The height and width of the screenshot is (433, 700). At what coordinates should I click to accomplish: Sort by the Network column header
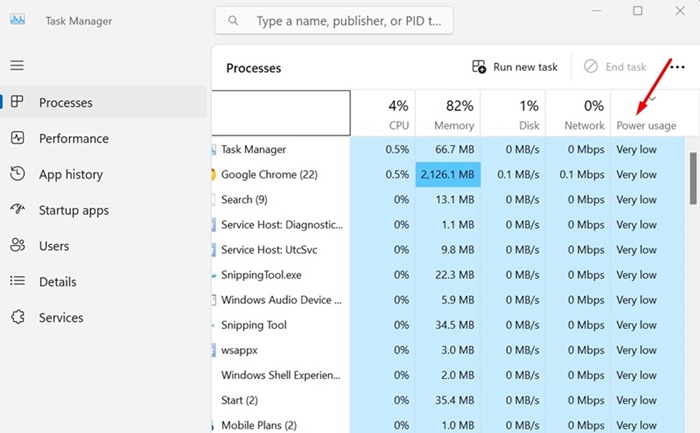click(580, 114)
